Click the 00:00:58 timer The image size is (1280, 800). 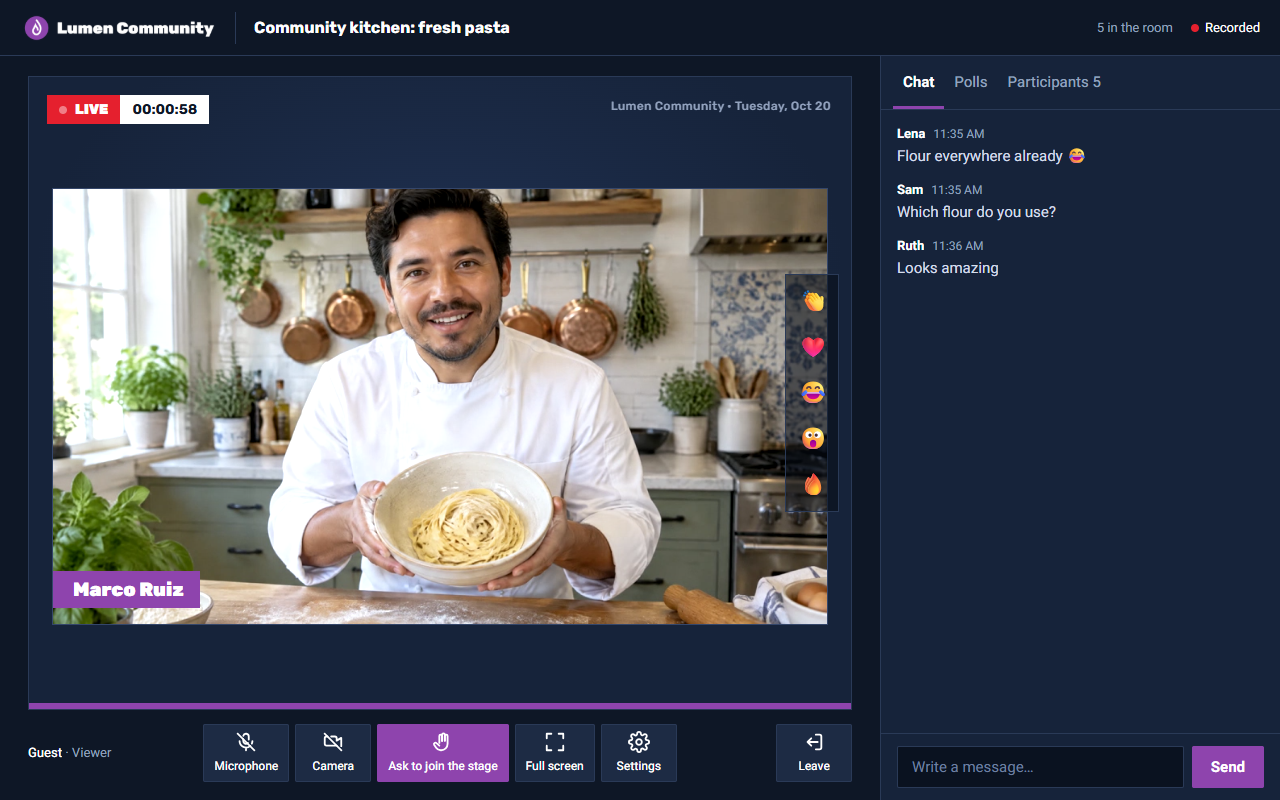pyautogui.click(x=165, y=110)
